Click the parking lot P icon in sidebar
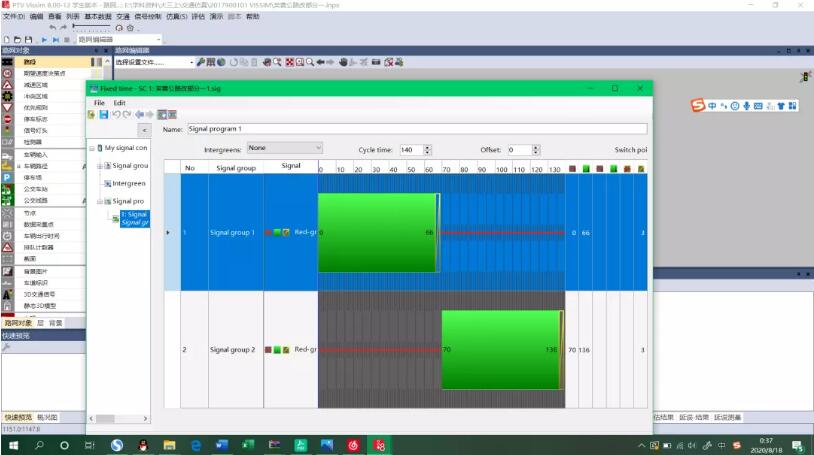 click(7, 178)
